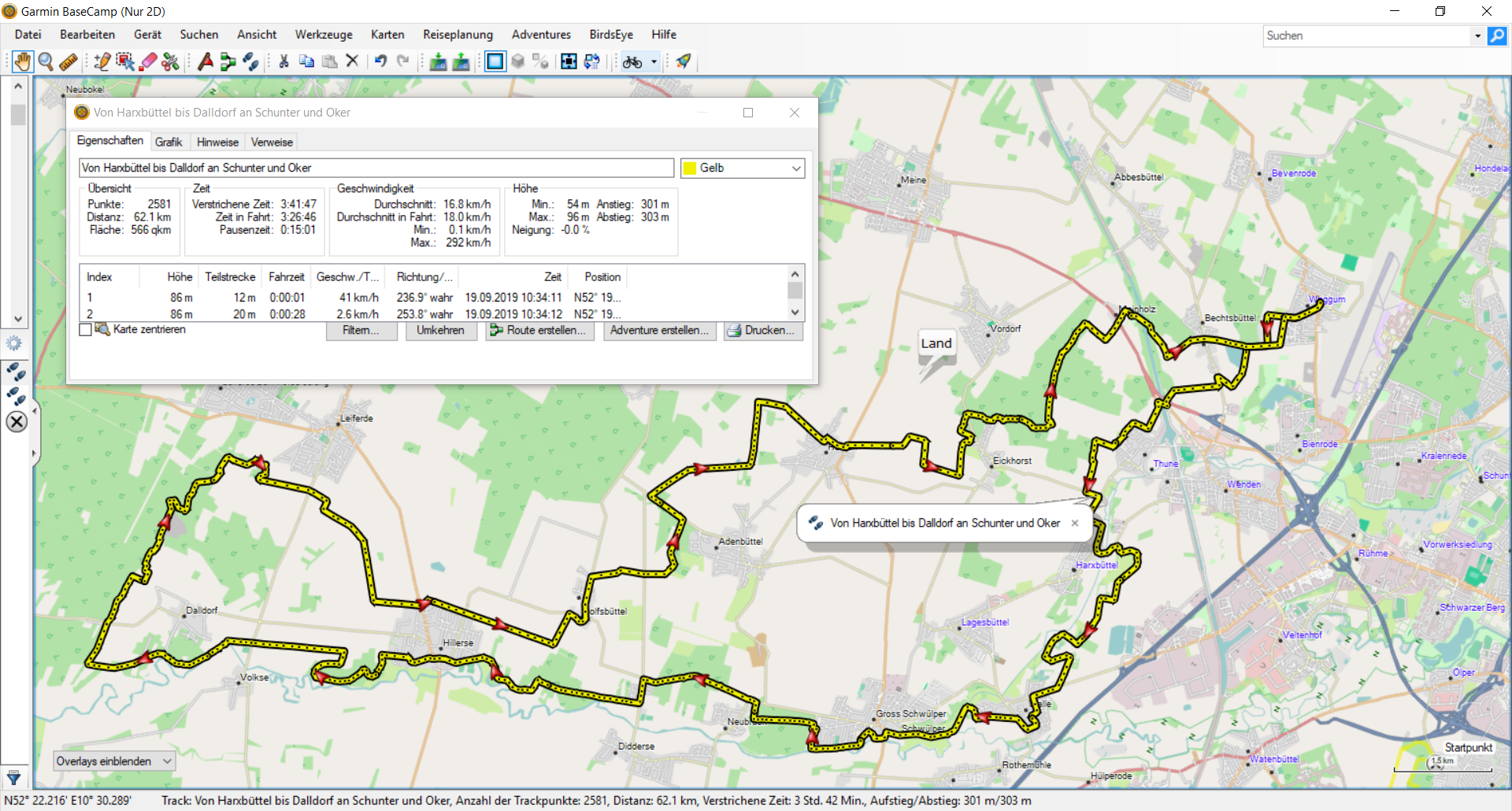Click the Umkehren button
The height and width of the screenshot is (811, 1512).
(x=440, y=331)
